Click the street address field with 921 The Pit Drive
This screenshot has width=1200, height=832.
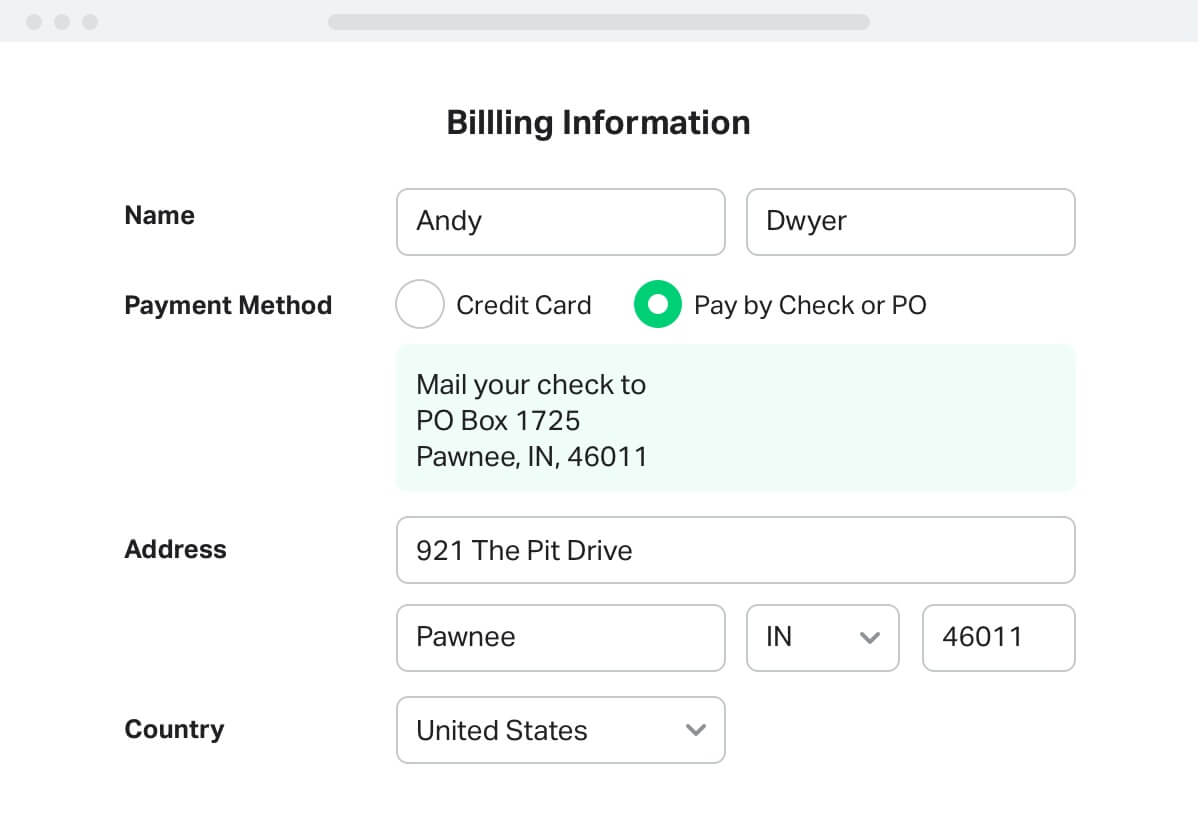click(x=735, y=550)
